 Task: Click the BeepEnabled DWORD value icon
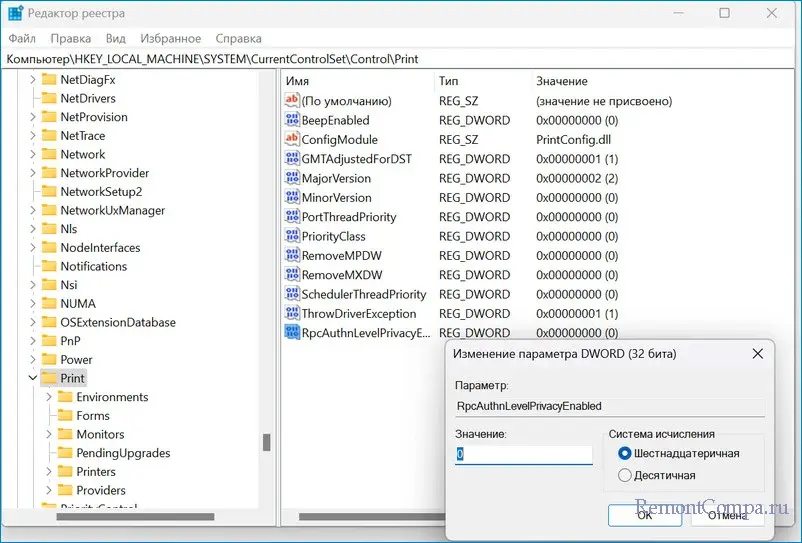[x=293, y=120]
